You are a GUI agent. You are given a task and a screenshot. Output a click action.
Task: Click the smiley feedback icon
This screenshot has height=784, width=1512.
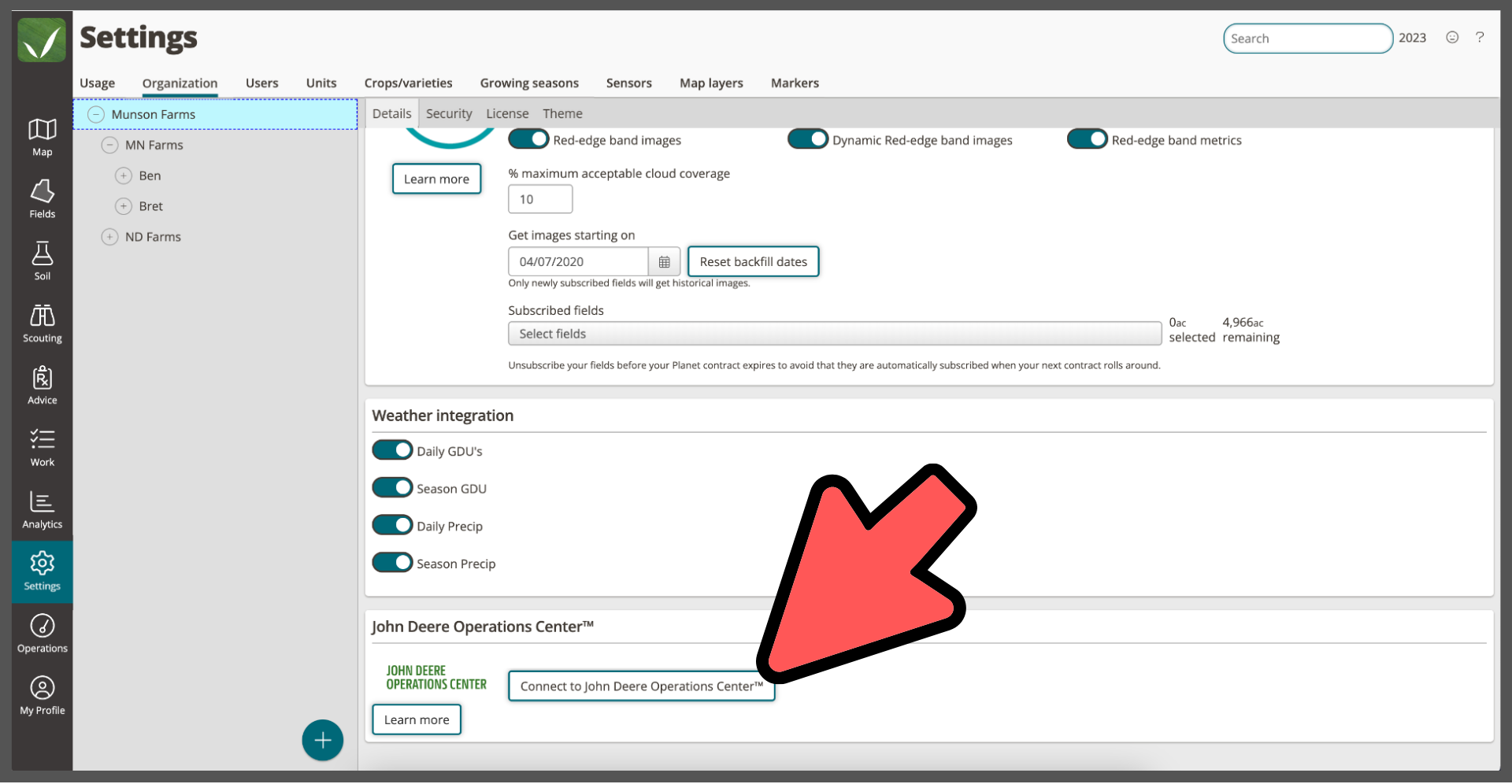point(1452,38)
